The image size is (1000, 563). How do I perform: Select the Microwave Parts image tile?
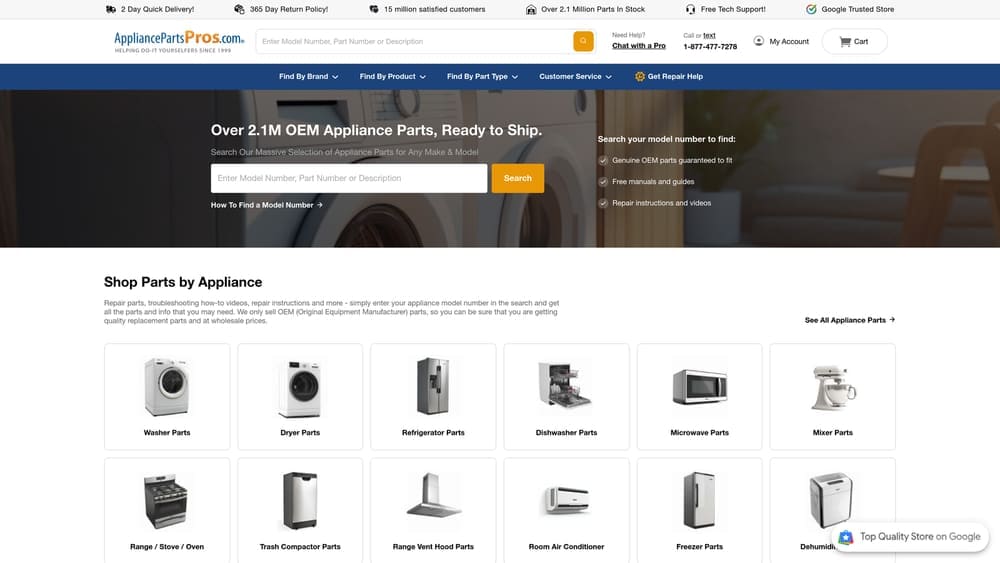[699, 387]
